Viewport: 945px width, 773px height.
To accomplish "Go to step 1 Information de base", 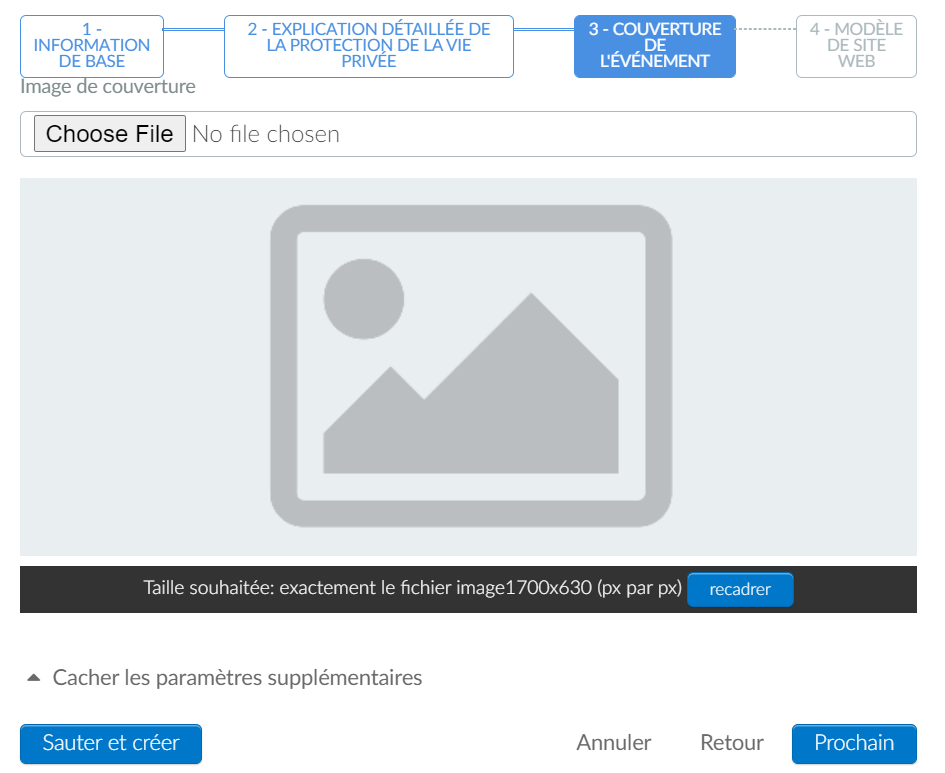I will pos(92,46).
